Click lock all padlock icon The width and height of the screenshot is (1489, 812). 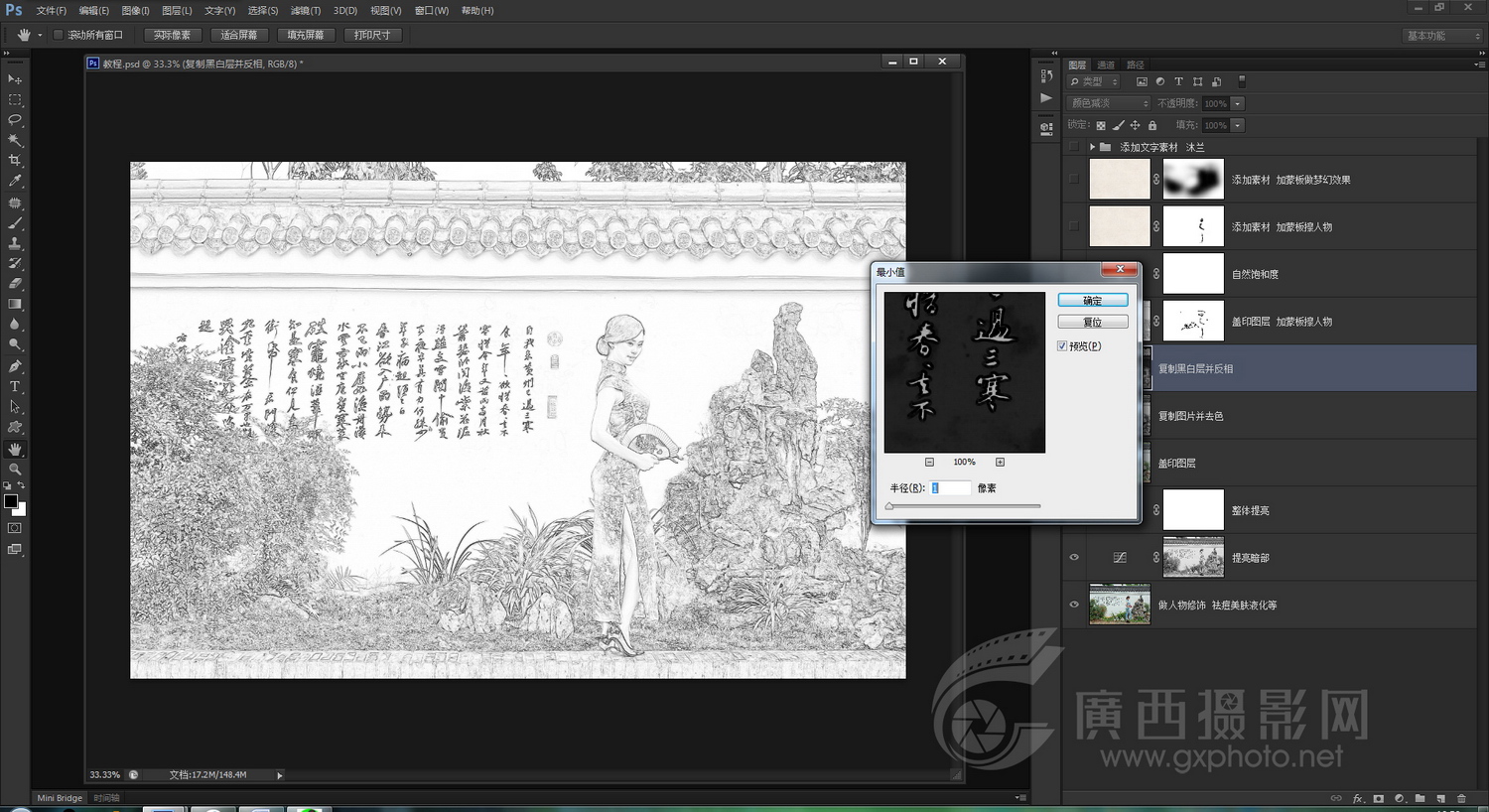1152,125
